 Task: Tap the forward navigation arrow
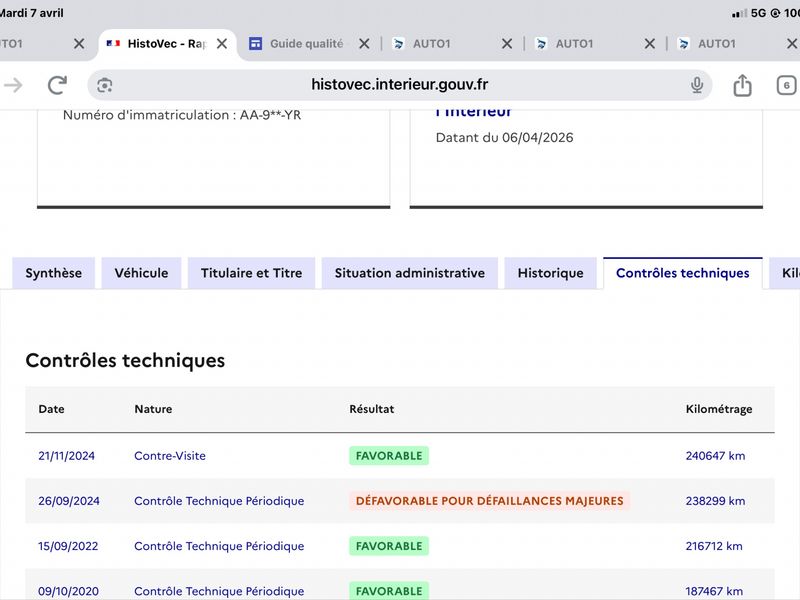click(13, 85)
